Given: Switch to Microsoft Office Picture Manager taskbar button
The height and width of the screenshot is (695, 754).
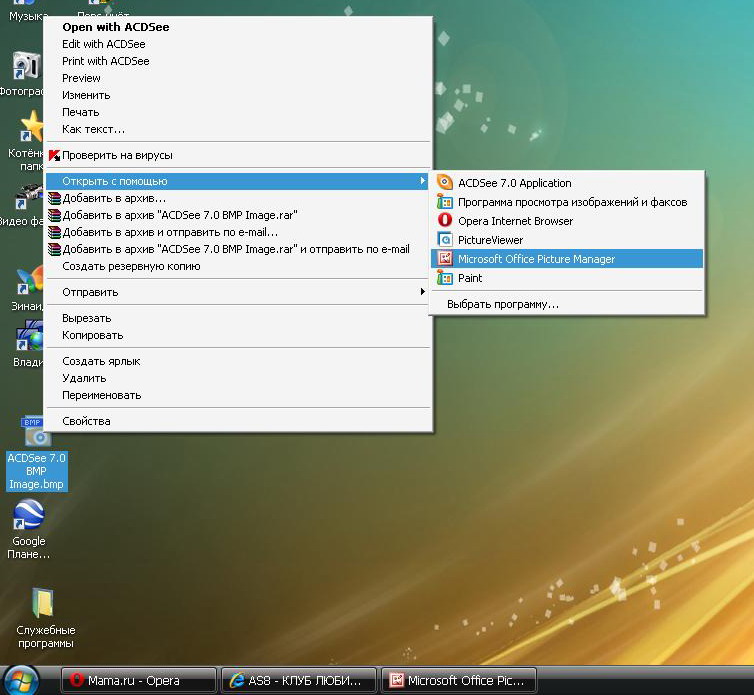Looking at the screenshot, I should [x=459, y=681].
